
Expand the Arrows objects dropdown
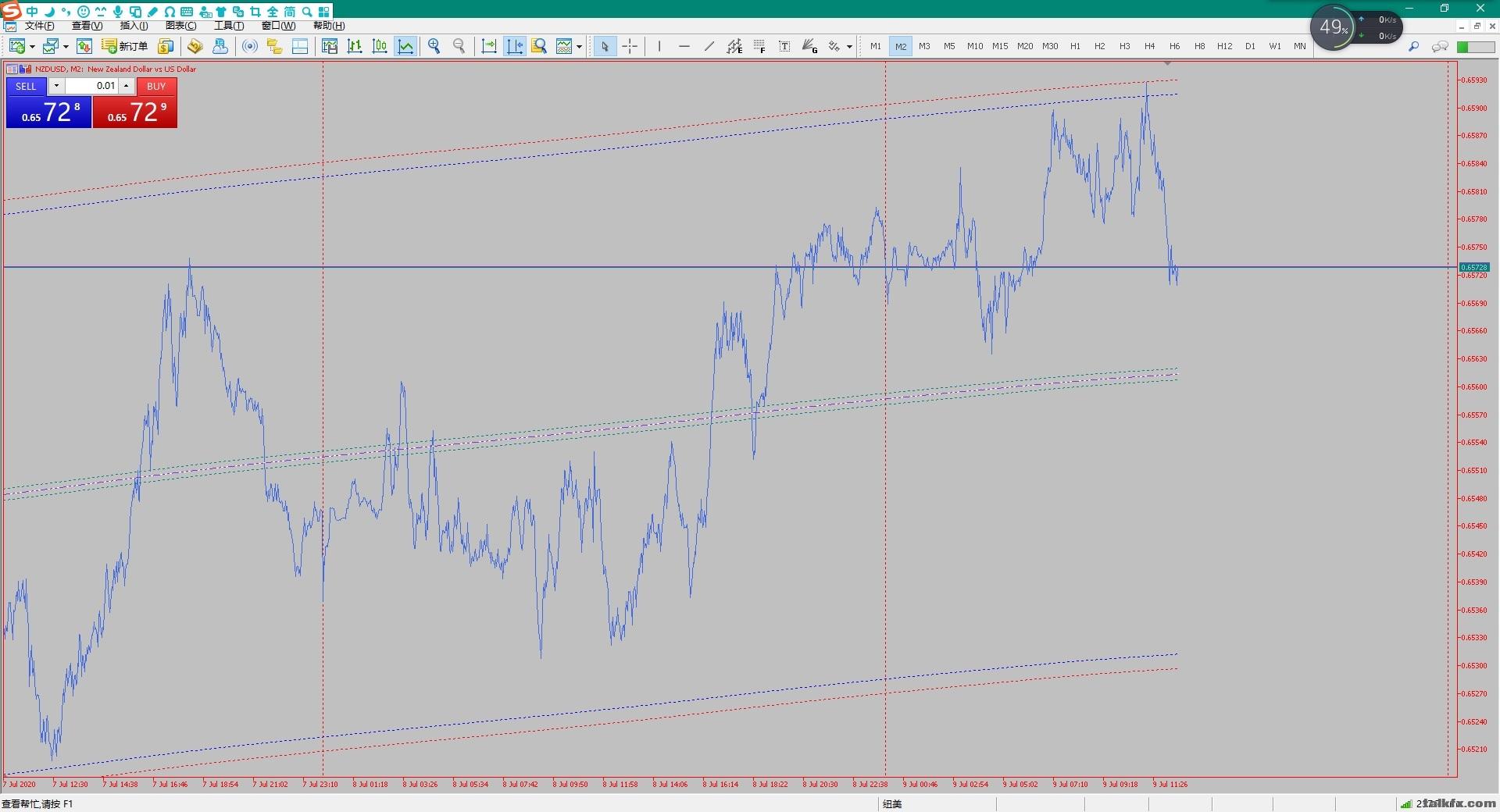click(x=849, y=47)
